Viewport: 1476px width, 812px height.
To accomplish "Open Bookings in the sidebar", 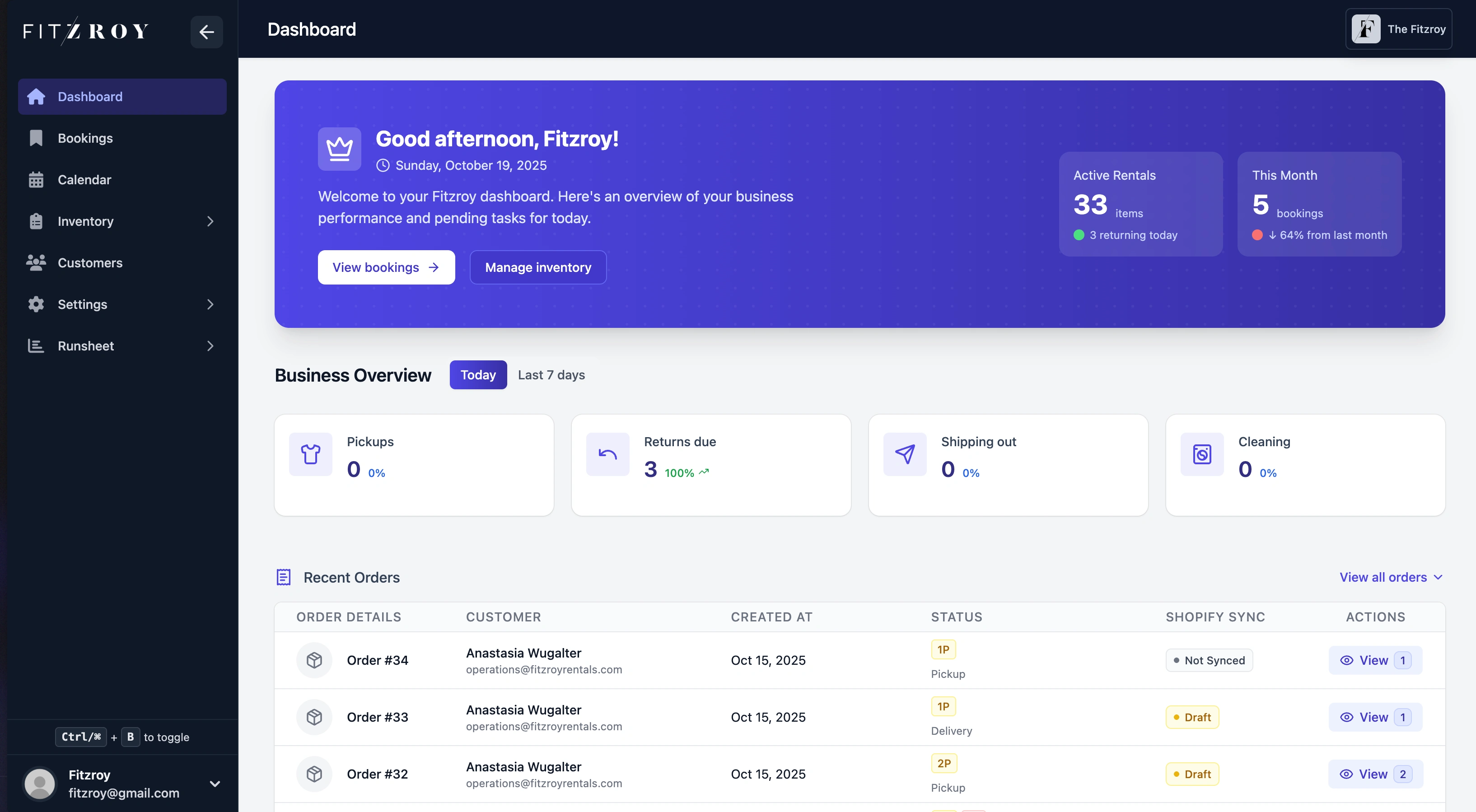I will click(85, 138).
